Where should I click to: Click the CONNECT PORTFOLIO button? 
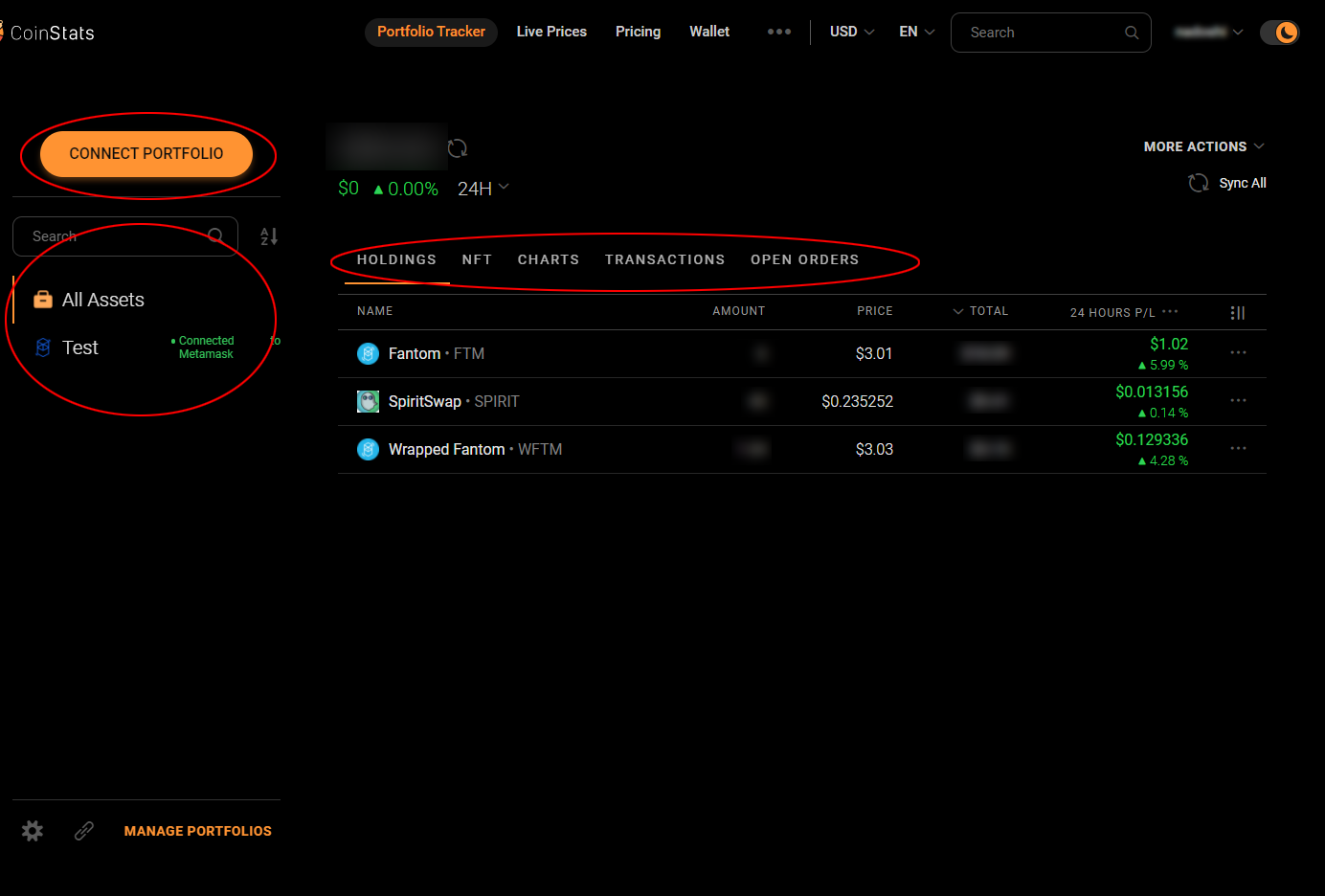146,153
